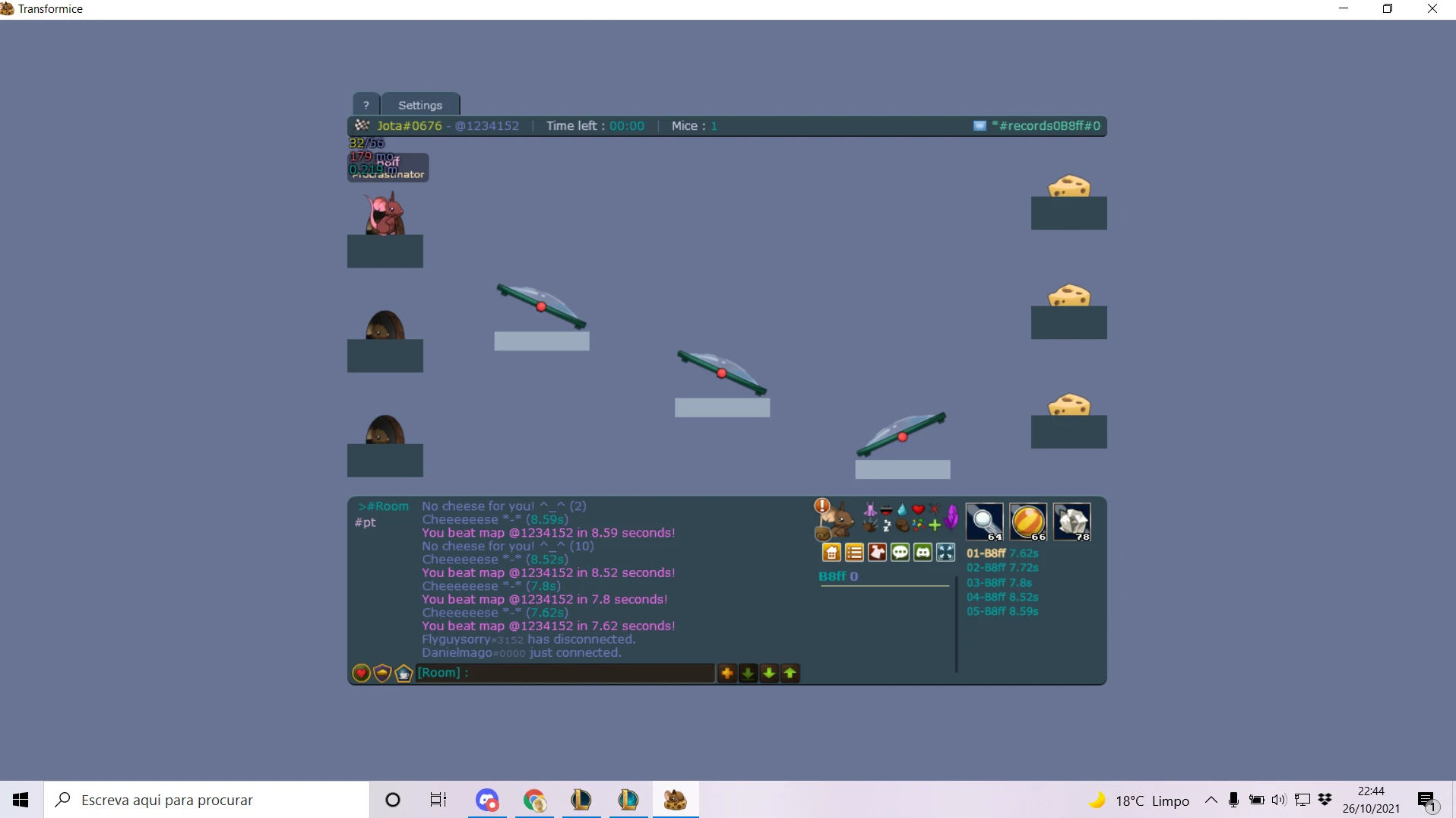Select the red angry mark emote
Viewport: 1456px width, 818px height.
point(935,509)
